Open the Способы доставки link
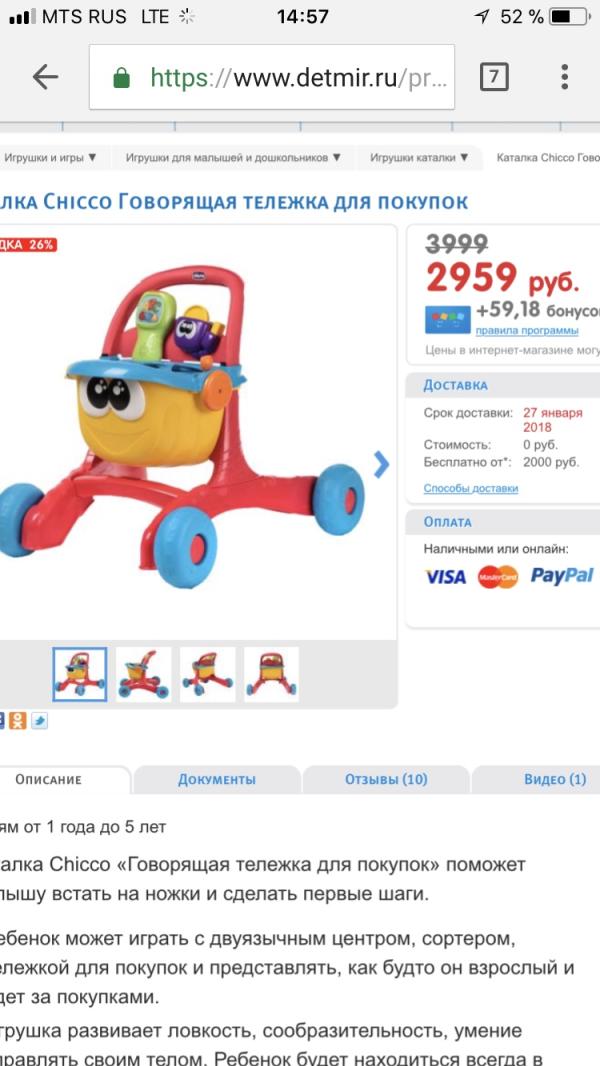This screenshot has width=600, height=1066. pos(471,488)
